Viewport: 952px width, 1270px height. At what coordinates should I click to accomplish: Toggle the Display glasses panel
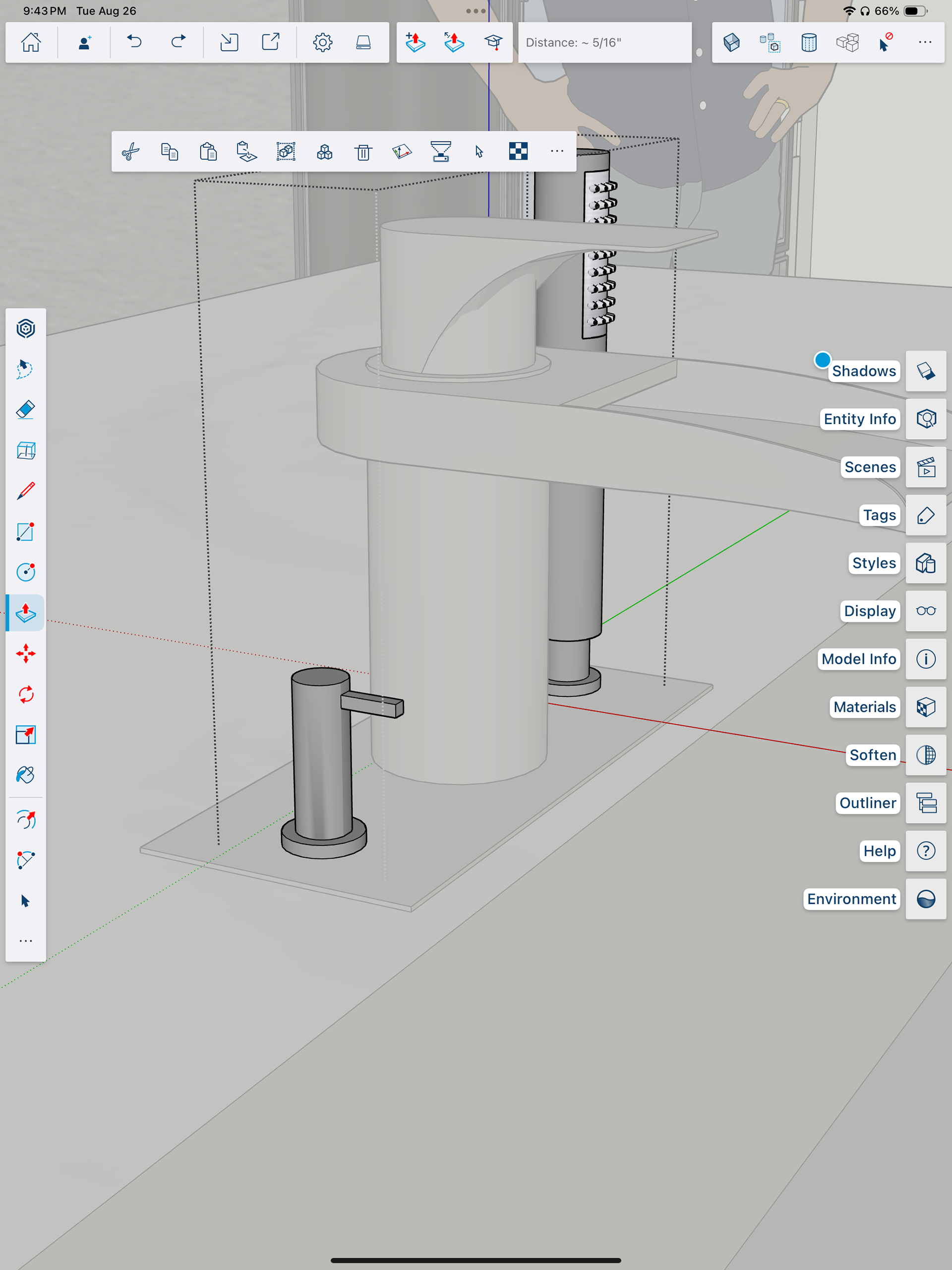926,611
